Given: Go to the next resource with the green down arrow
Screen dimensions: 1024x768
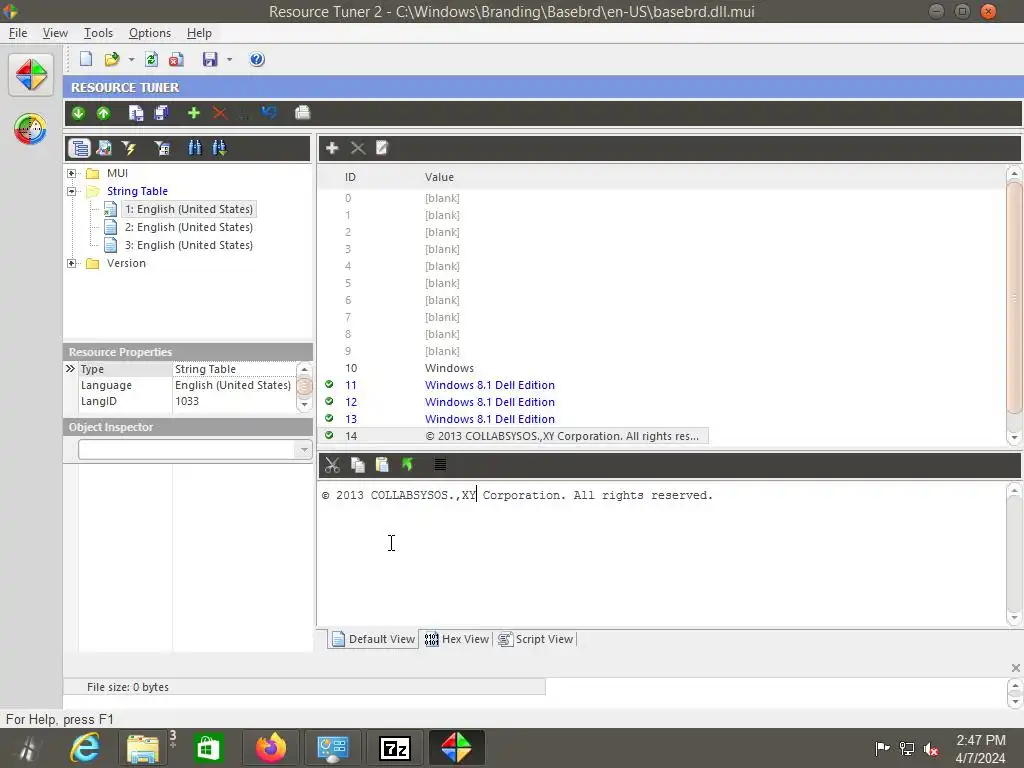Looking at the screenshot, I should 78,113.
